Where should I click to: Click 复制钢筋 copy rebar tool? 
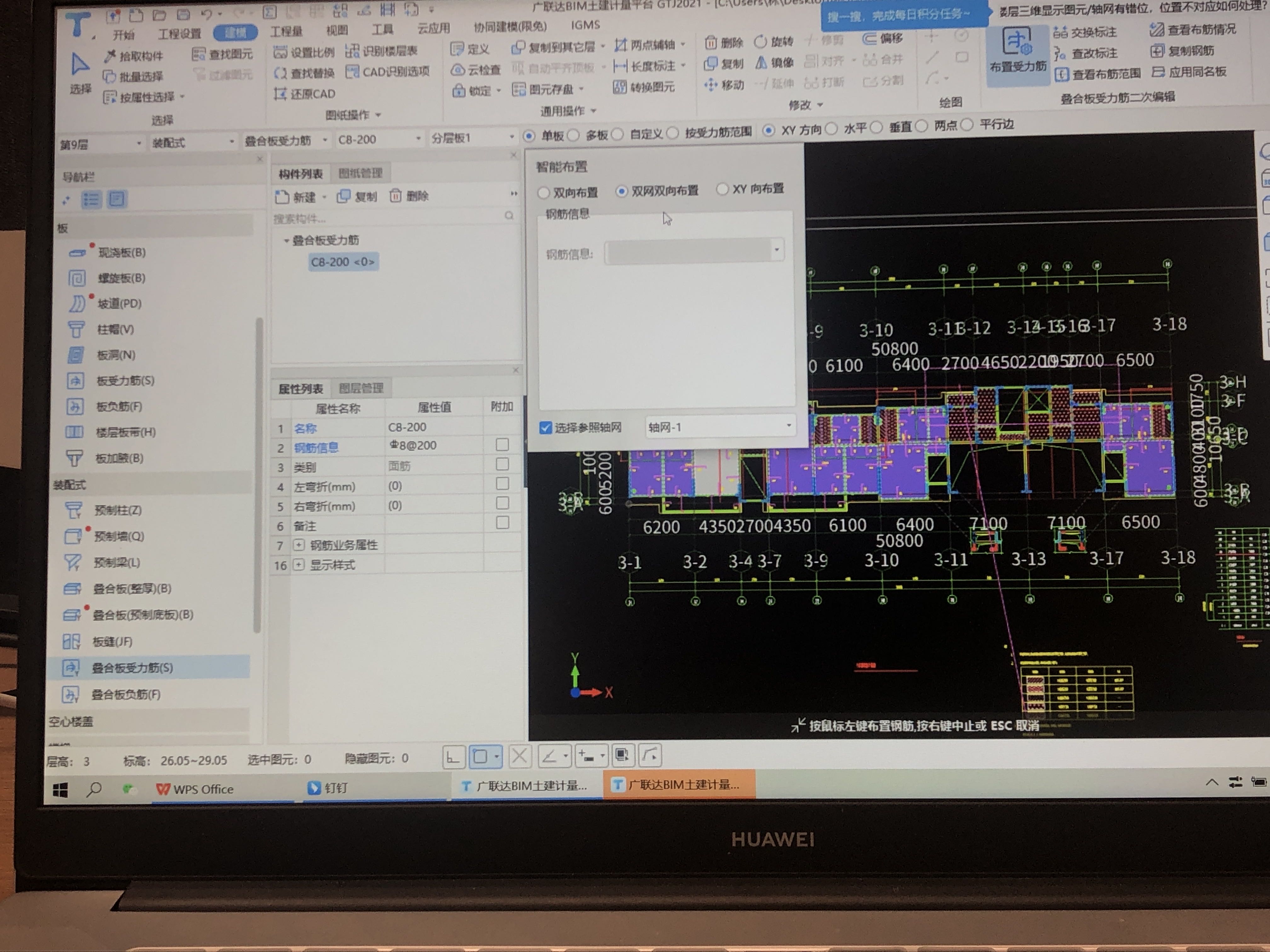tap(1182, 50)
